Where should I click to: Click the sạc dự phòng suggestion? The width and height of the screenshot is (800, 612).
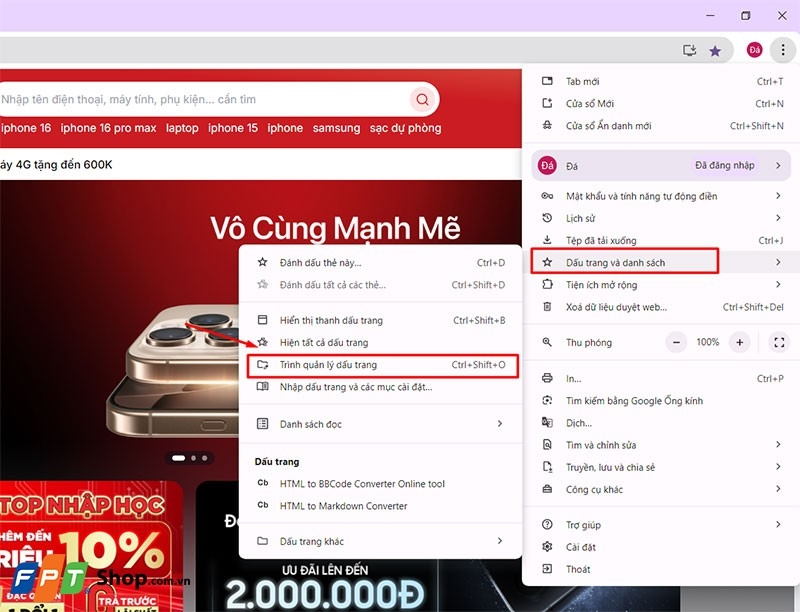(x=406, y=128)
